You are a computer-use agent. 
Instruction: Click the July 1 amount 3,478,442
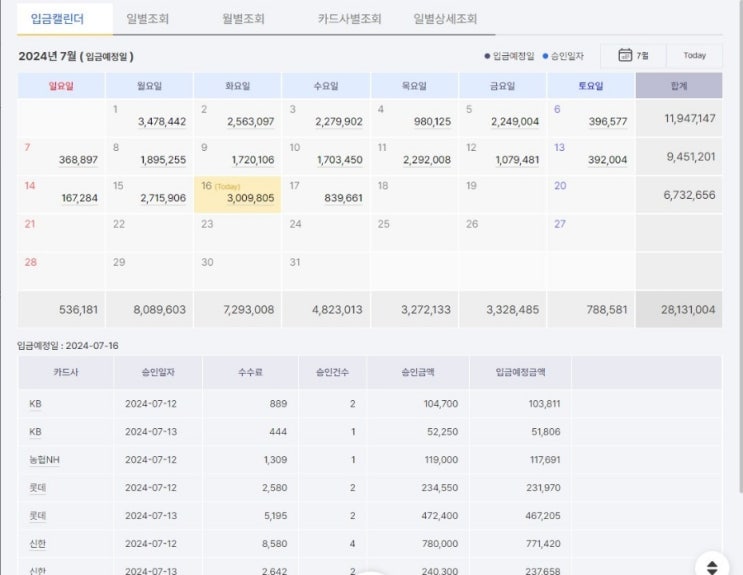tap(162, 121)
